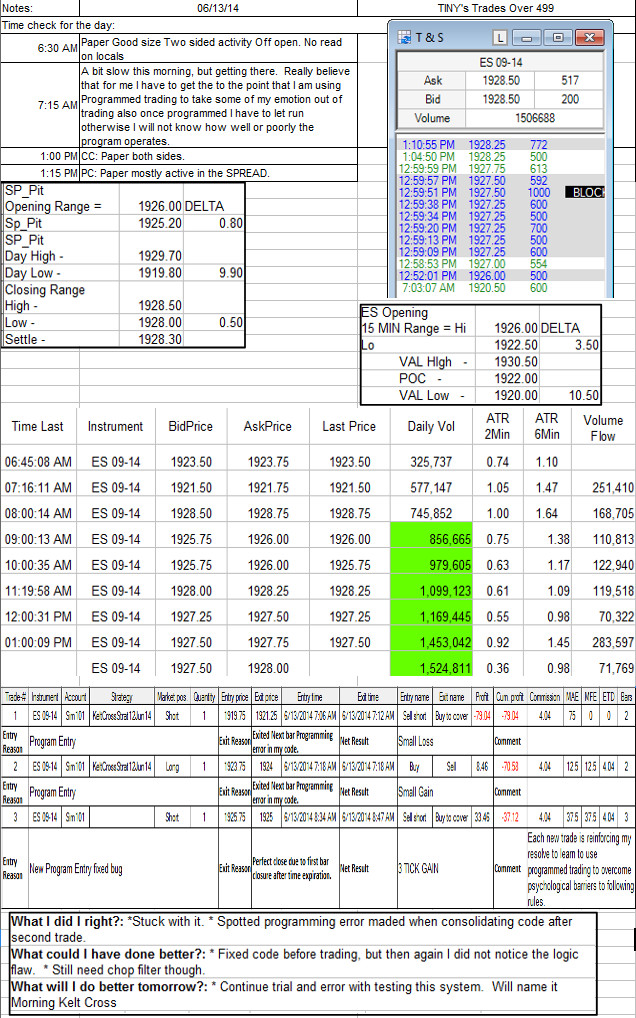
Task: Select the 12:59:51 PM block trade of 1000
Action: pyautogui.click(x=500, y=193)
